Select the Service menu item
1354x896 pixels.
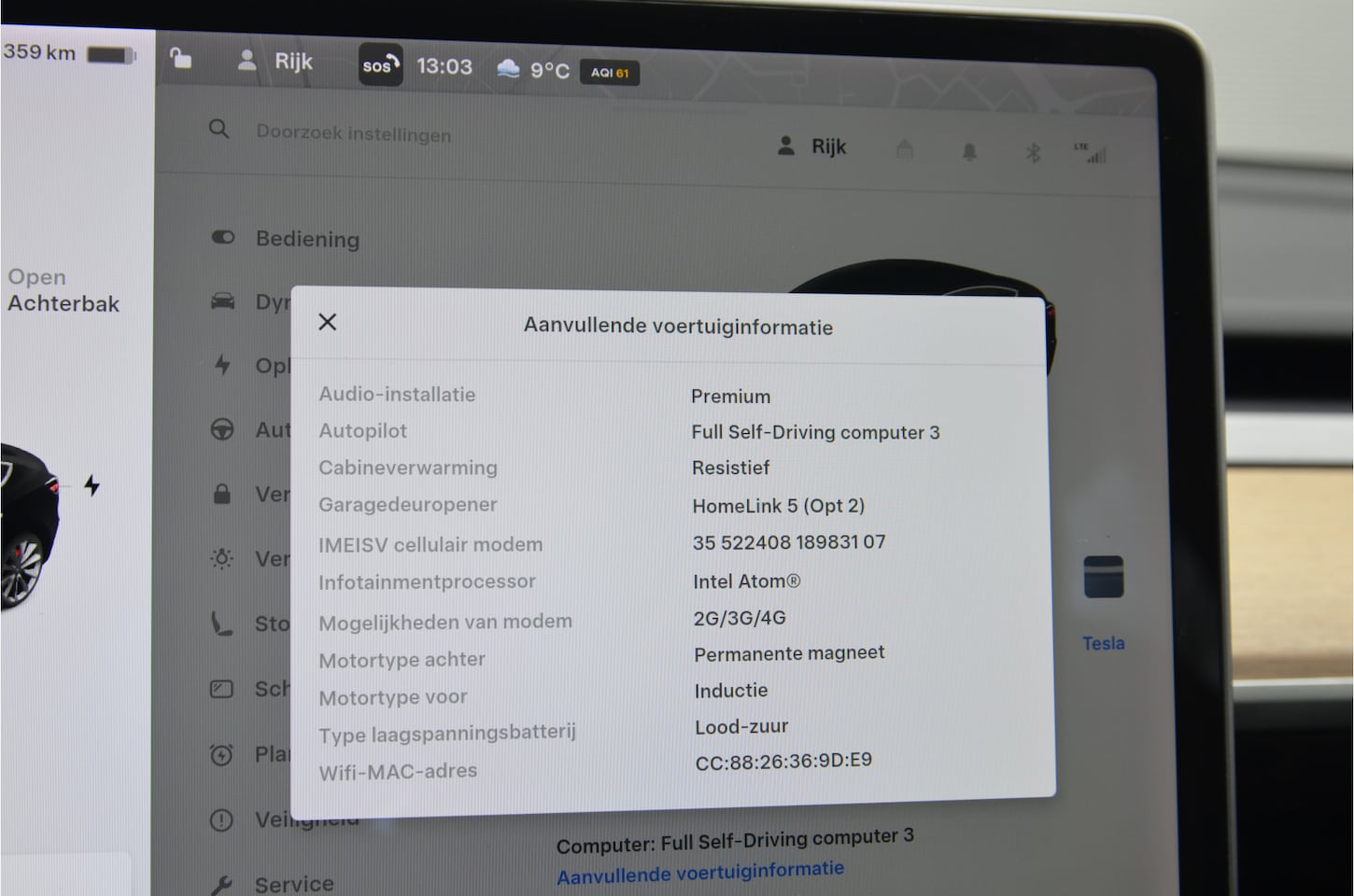[x=293, y=883]
